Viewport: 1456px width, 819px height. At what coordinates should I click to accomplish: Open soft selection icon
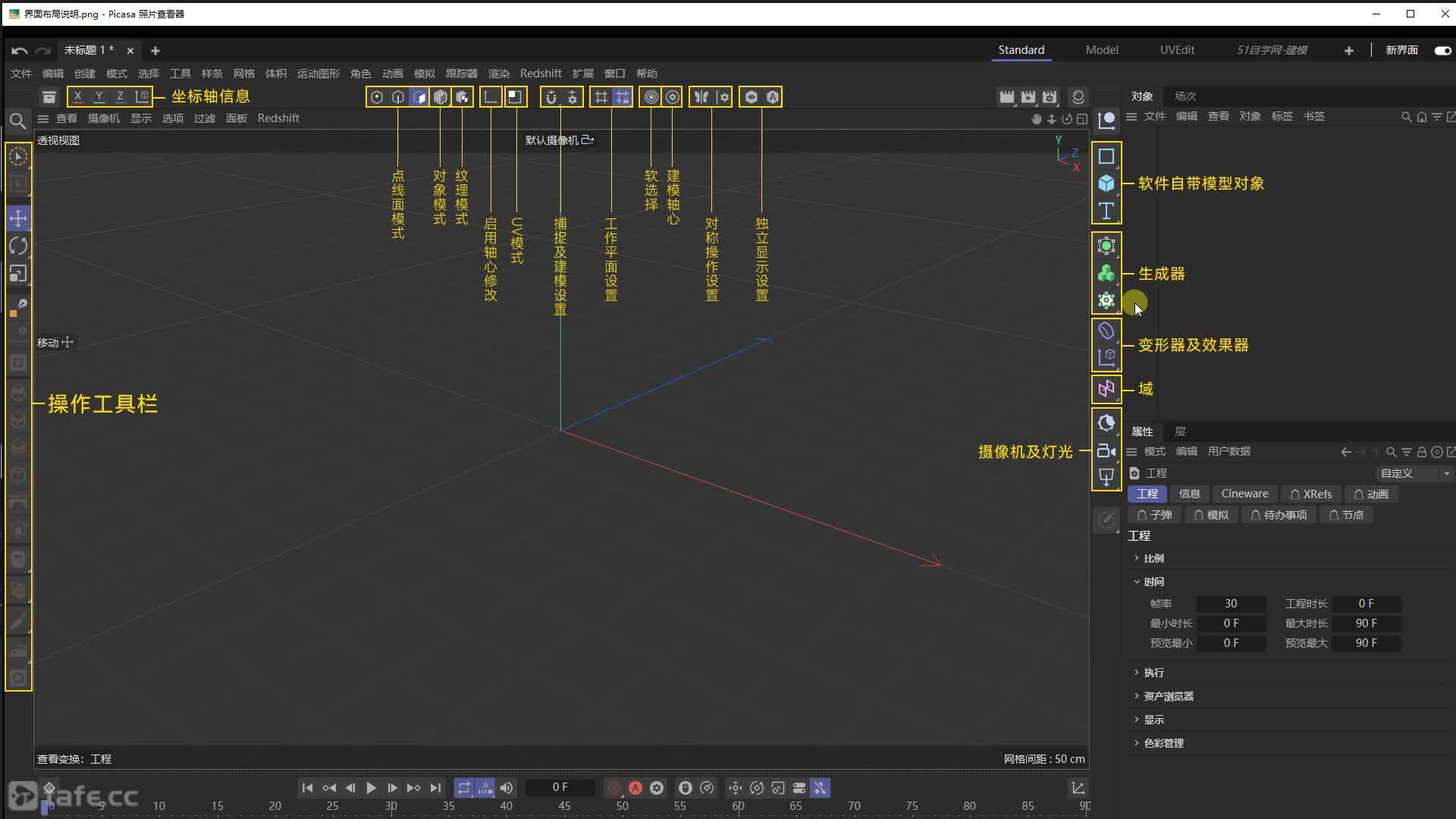[x=651, y=97]
